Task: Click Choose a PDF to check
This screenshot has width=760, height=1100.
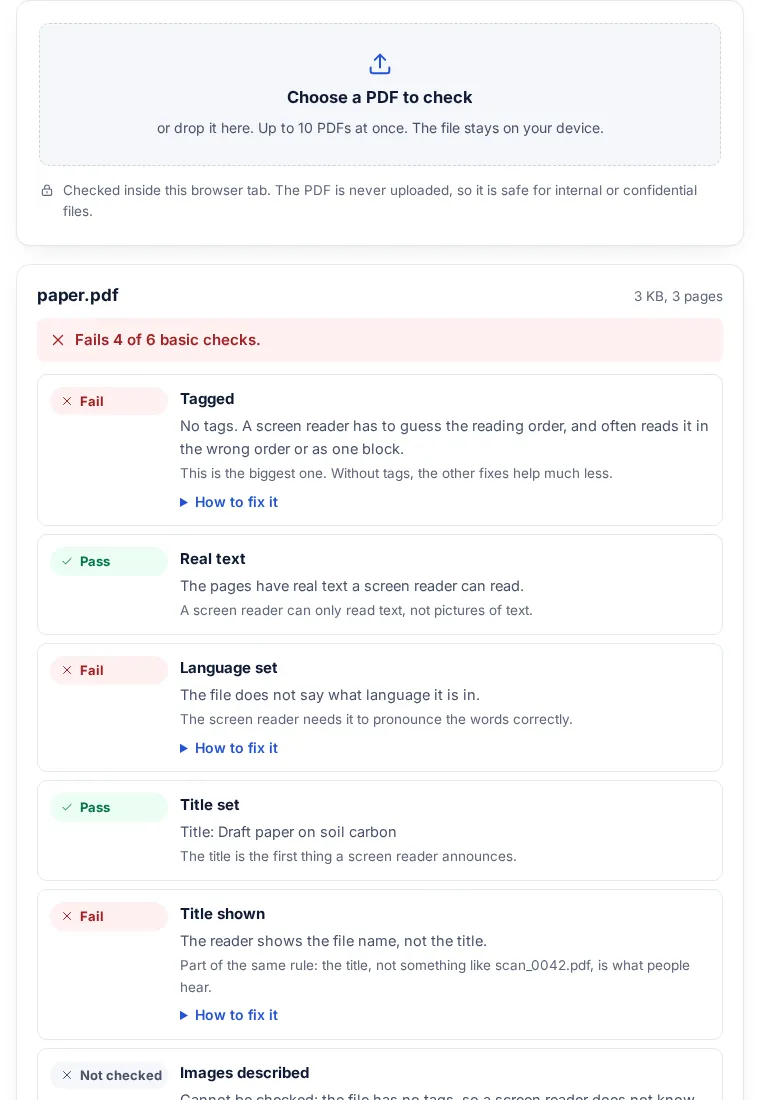Action: coord(380,98)
